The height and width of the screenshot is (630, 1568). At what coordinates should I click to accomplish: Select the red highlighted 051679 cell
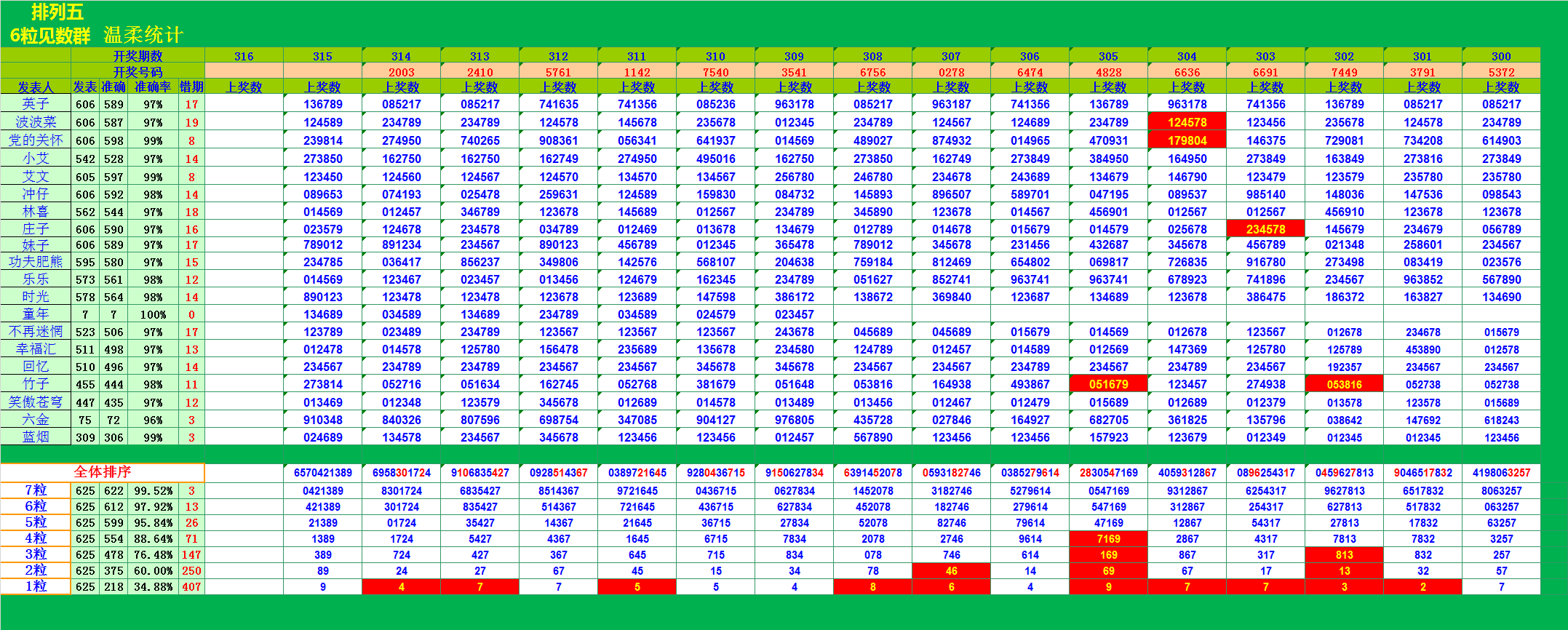pos(1108,384)
